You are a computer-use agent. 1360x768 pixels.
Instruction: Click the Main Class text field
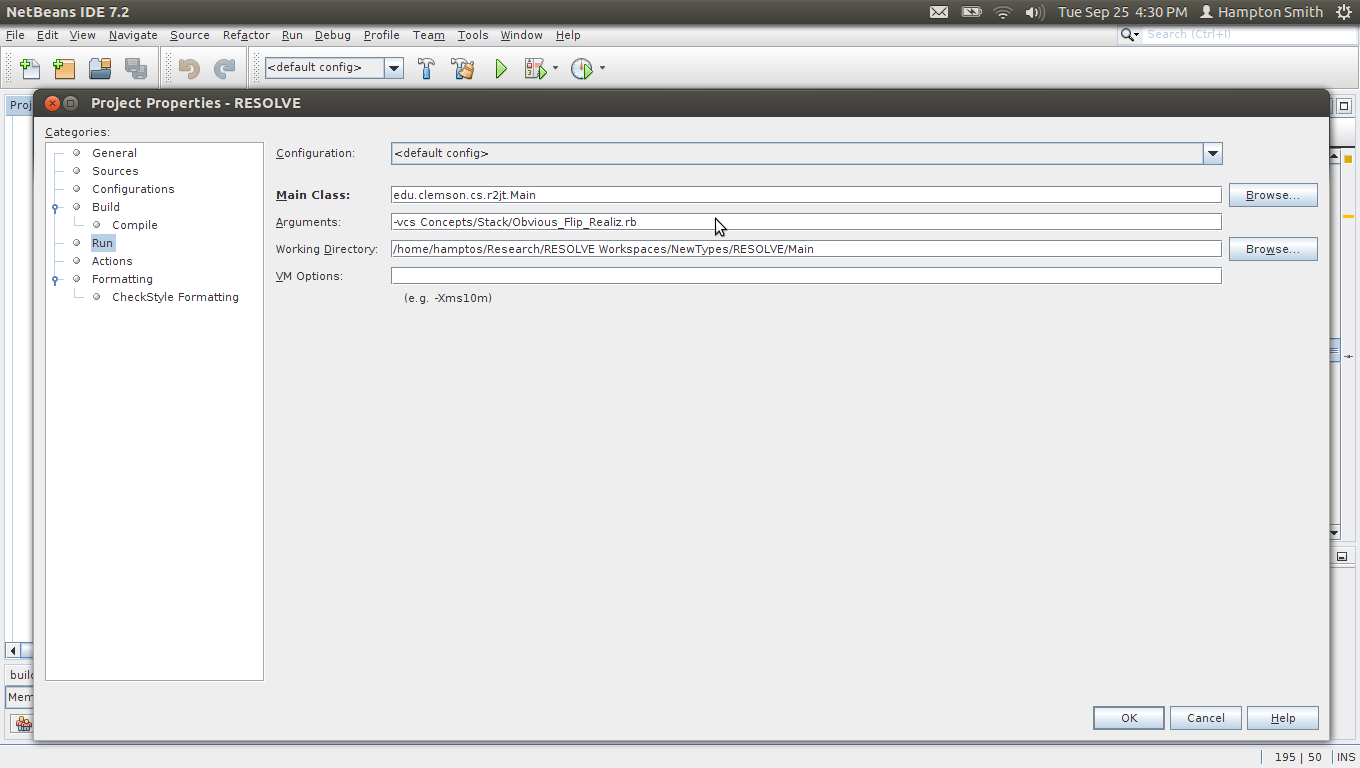[x=806, y=195]
